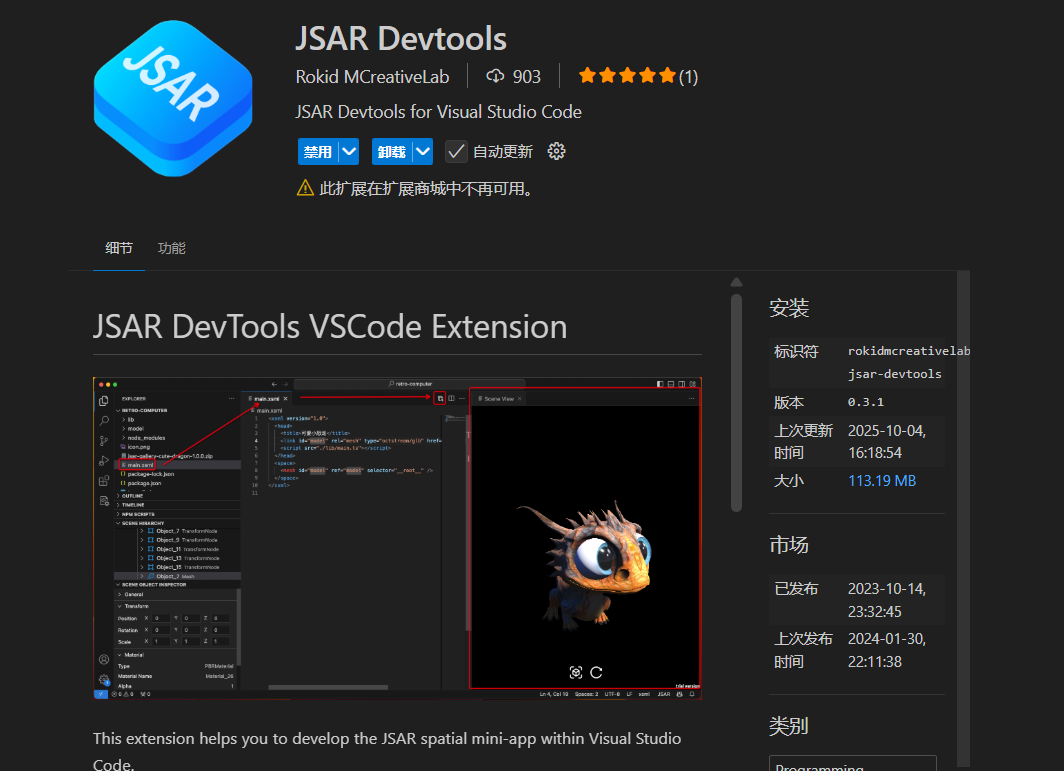Open the Rokid MCreativeLab publisher link
This screenshot has height=771, width=1064.
372,77
